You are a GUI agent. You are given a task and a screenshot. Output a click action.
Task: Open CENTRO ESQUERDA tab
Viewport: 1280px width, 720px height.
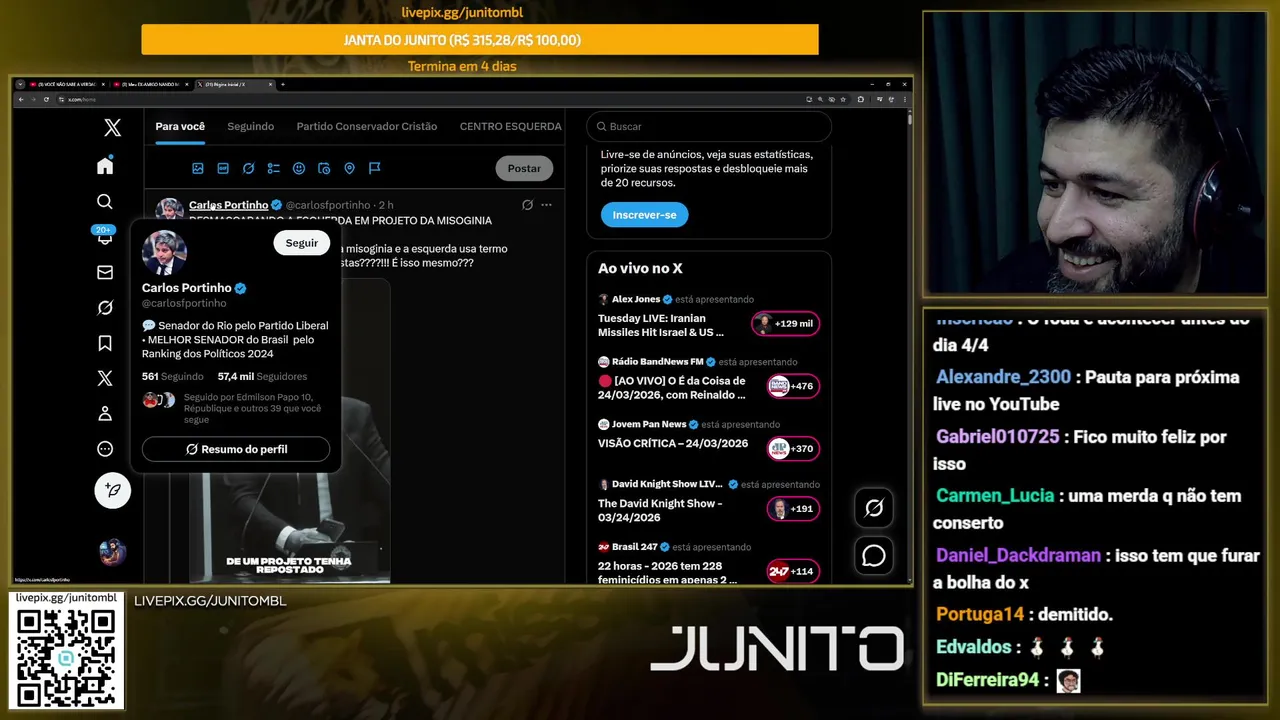click(x=510, y=126)
